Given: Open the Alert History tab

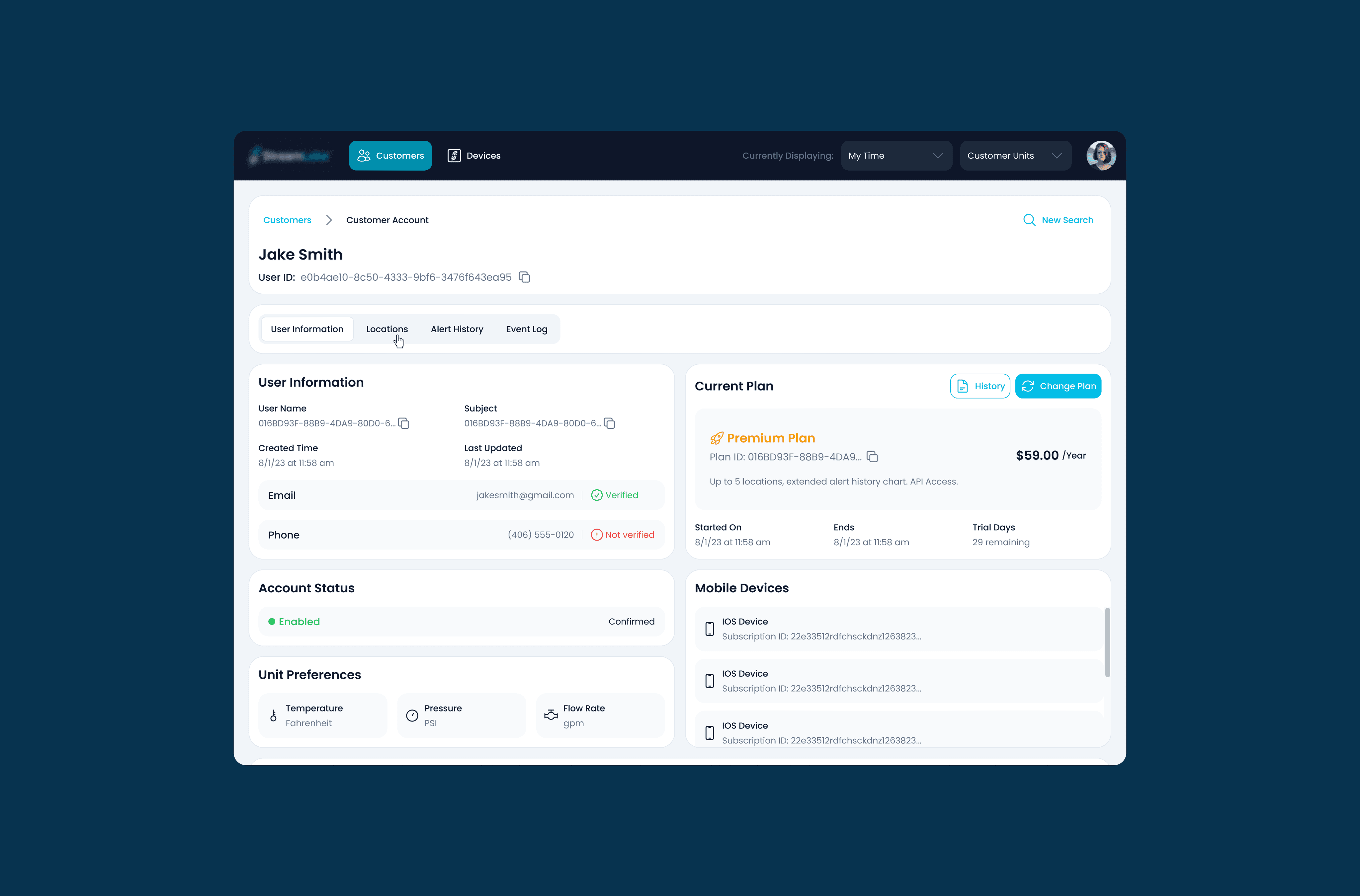Looking at the screenshot, I should coord(457,329).
